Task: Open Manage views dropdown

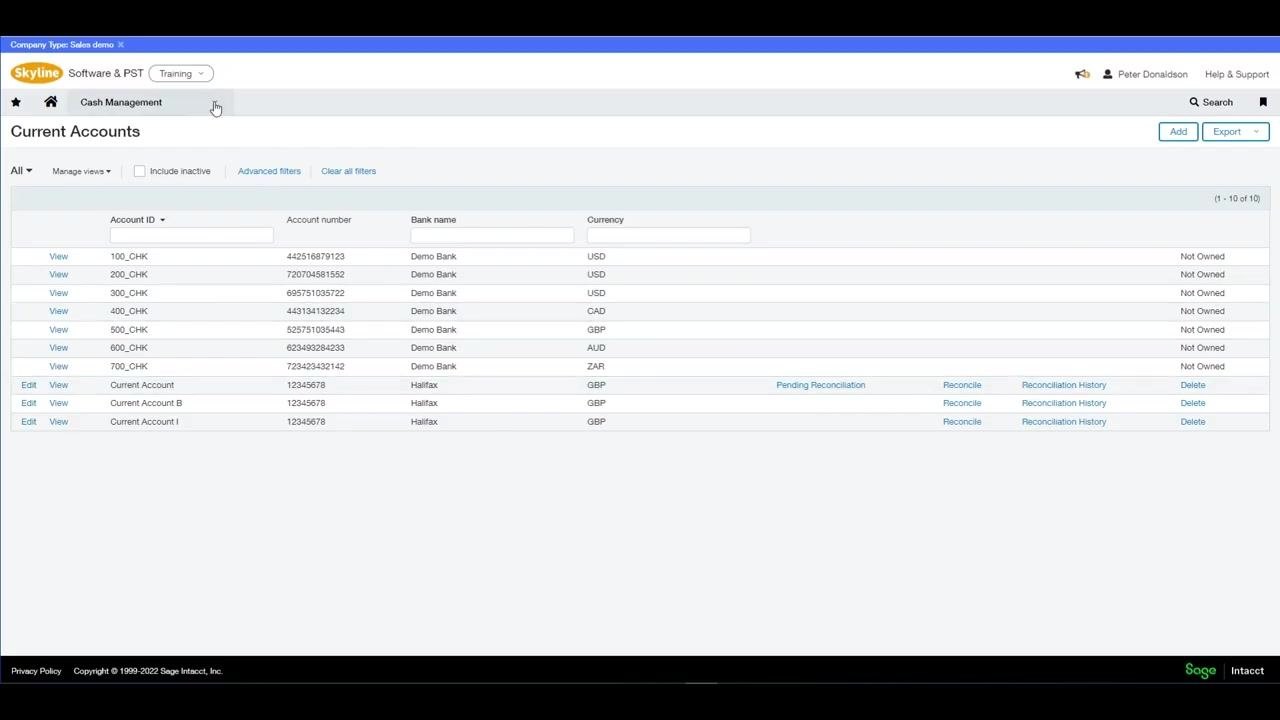Action: (x=82, y=171)
